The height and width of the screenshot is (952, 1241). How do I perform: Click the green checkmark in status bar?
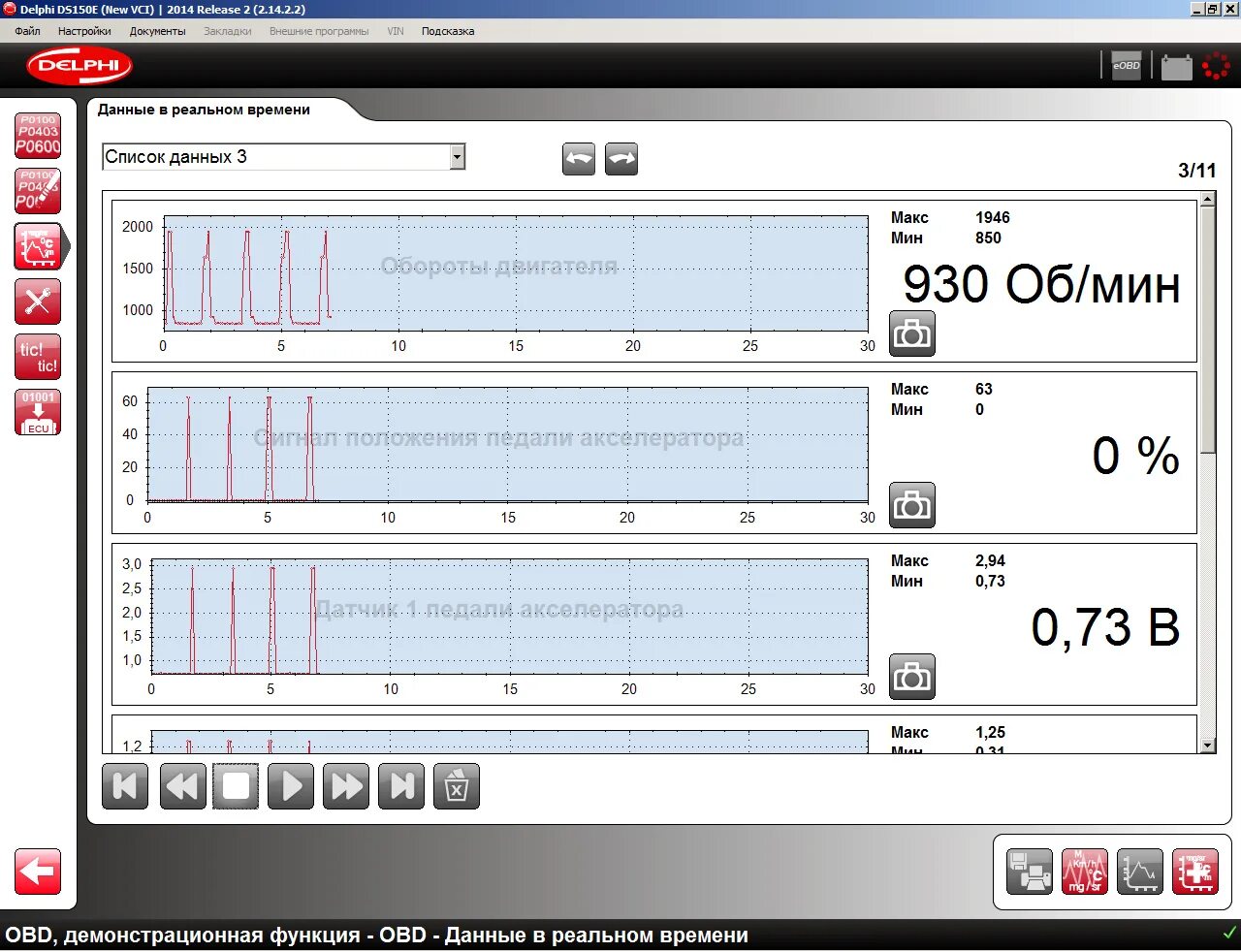click(1229, 933)
